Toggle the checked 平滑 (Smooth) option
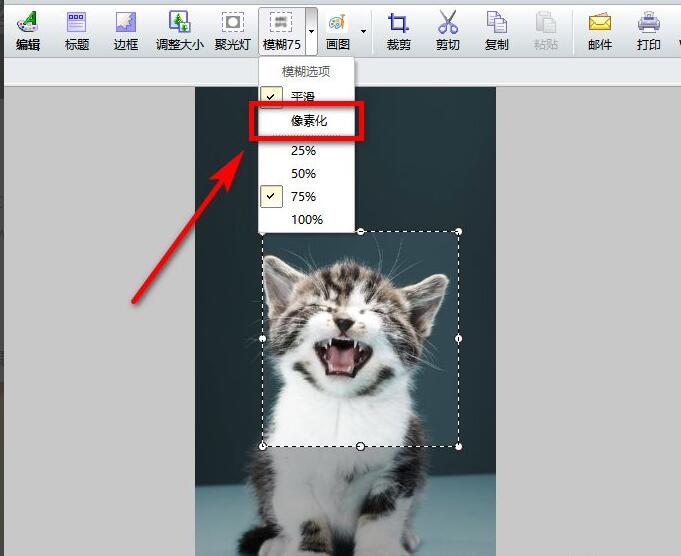The width and height of the screenshot is (681, 556). tap(301, 96)
